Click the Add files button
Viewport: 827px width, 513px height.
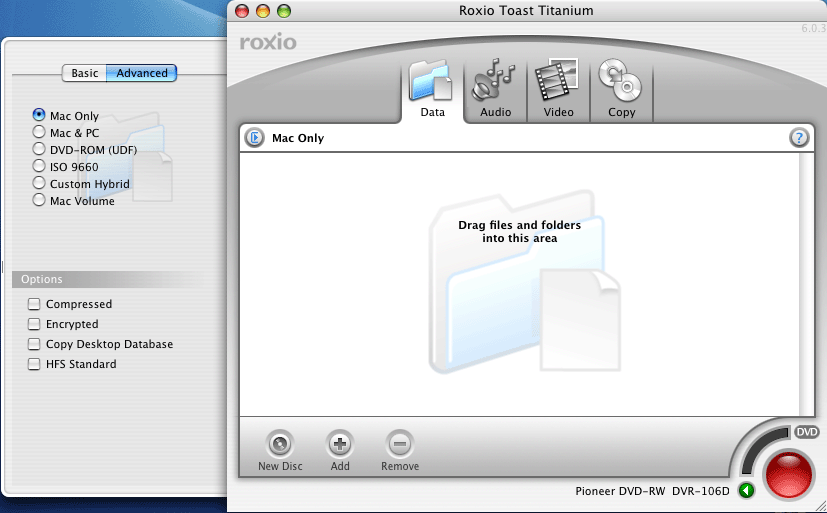coord(340,444)
